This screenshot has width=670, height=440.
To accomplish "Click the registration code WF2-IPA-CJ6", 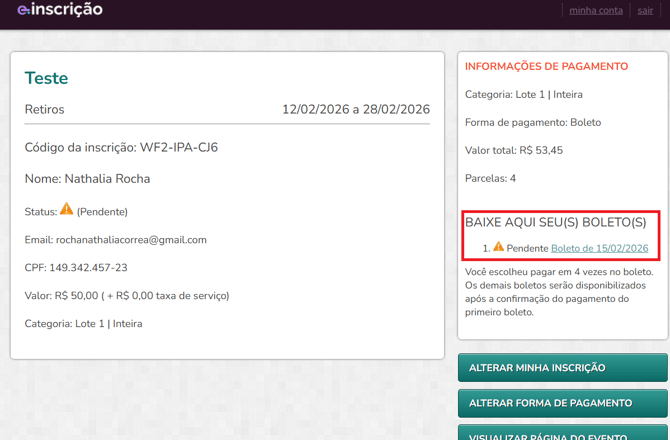I will coord(179,148).
